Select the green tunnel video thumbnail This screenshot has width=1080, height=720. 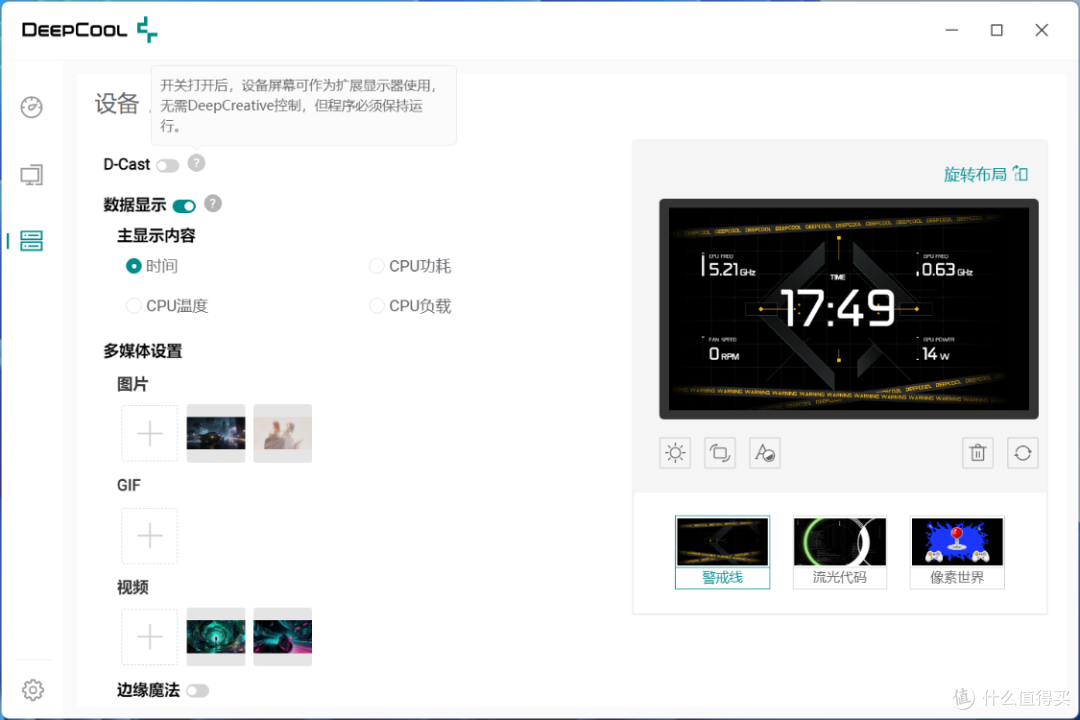(216, 637)
